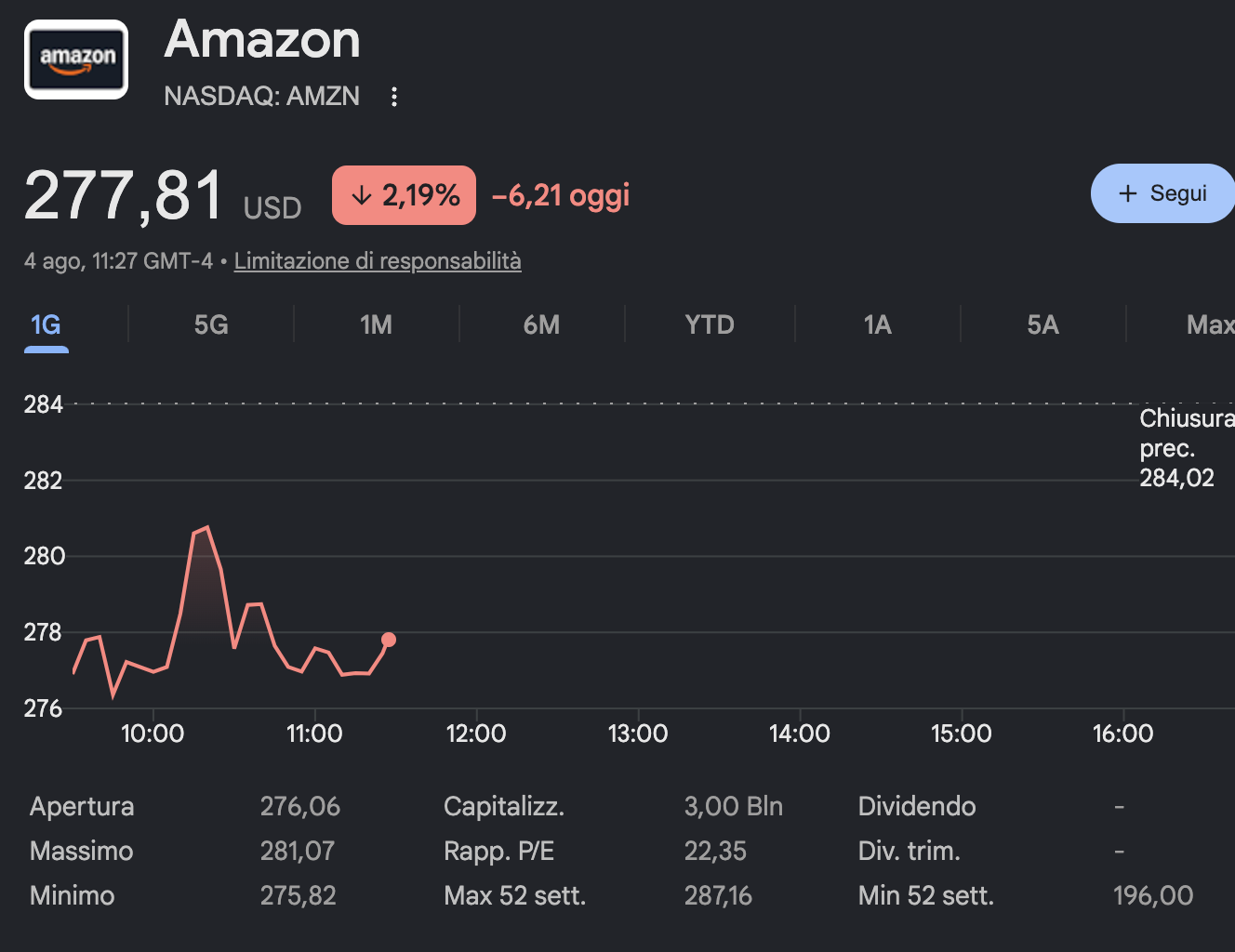Click the Chiusura prec. 284,02 label
This screenshot has height=952, width=1235.
coord(1187,448)
